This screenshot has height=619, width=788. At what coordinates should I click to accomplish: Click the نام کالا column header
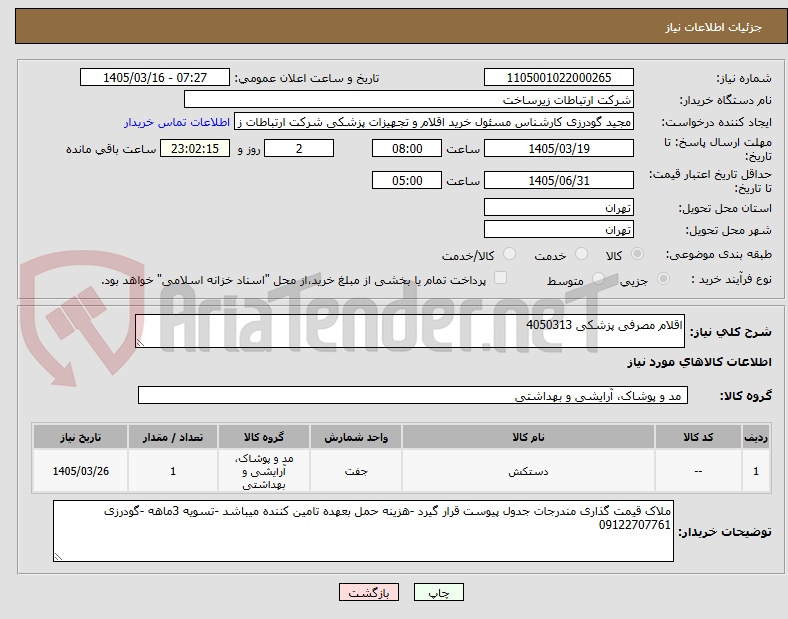[x=528, y=437]
